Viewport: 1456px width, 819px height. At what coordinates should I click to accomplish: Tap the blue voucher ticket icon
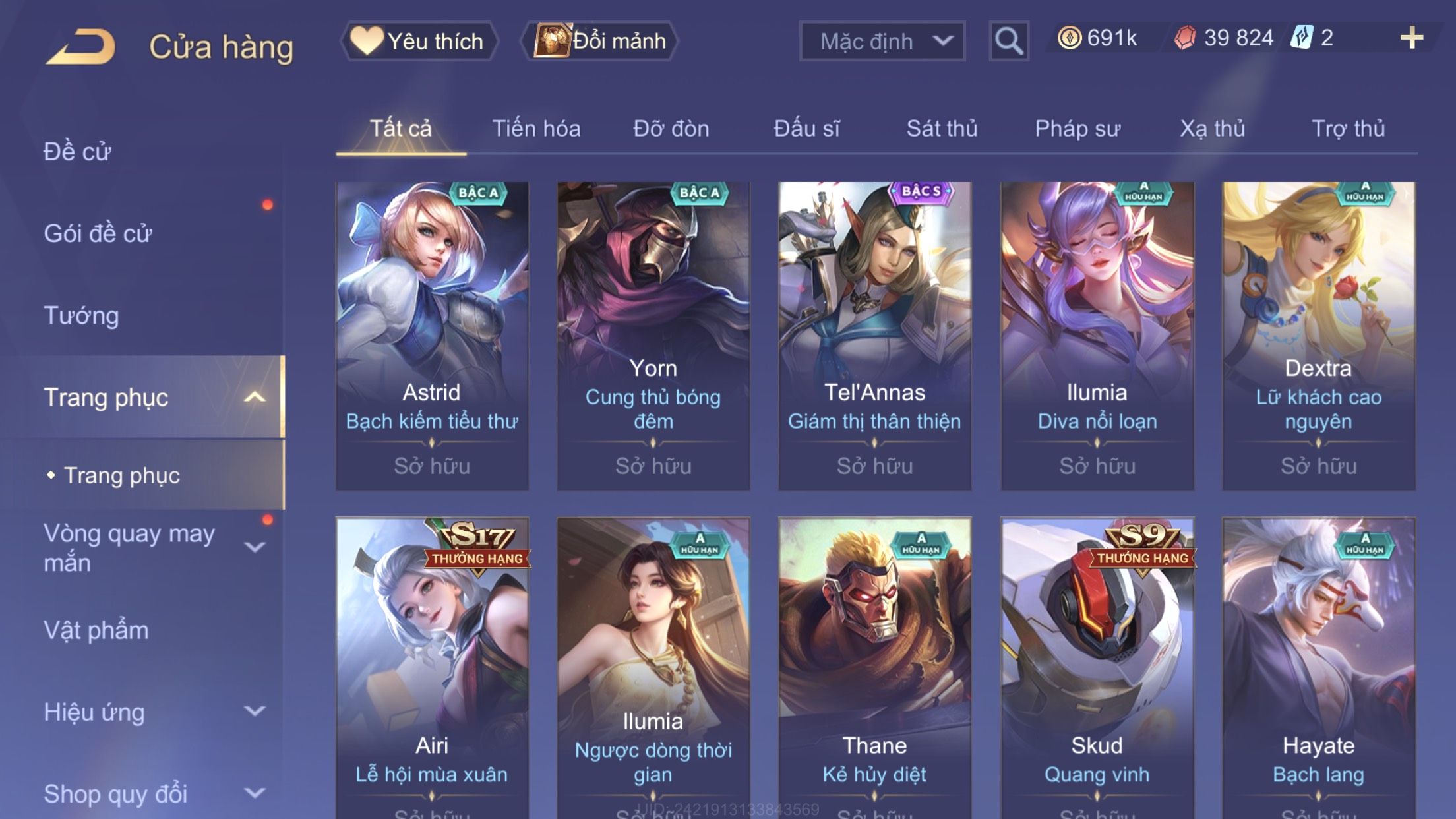click(1302, 38)
